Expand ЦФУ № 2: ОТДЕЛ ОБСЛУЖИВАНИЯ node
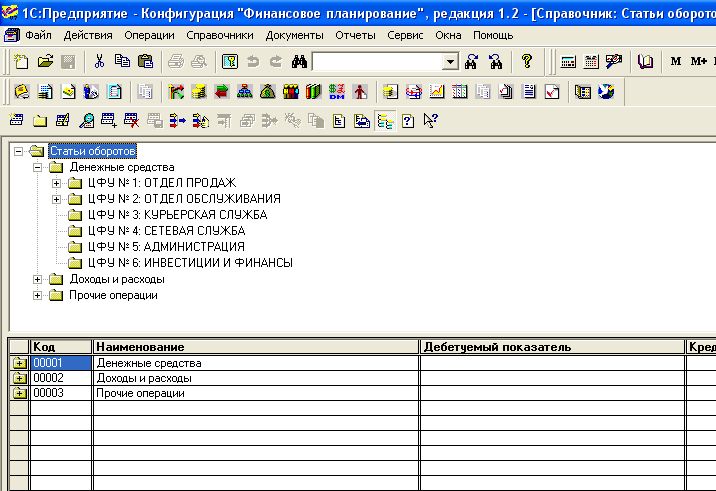The width and height of the screenshot is (716, 491). coord(56,199)
